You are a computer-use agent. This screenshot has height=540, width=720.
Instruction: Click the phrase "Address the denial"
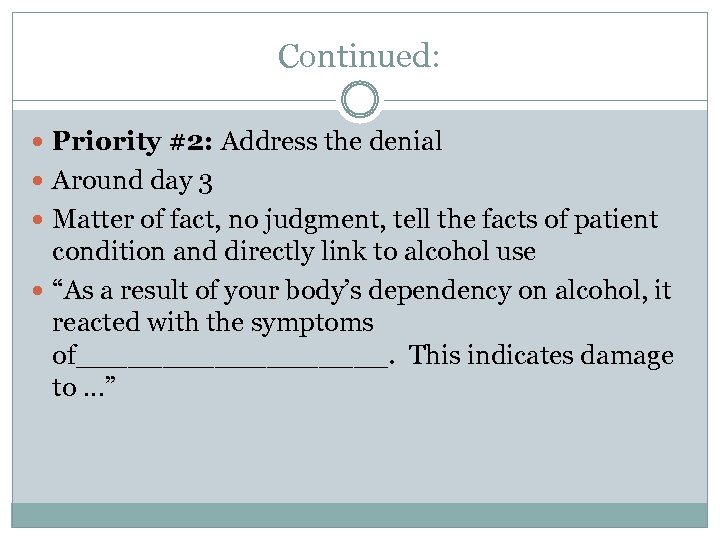pos(331,142)
